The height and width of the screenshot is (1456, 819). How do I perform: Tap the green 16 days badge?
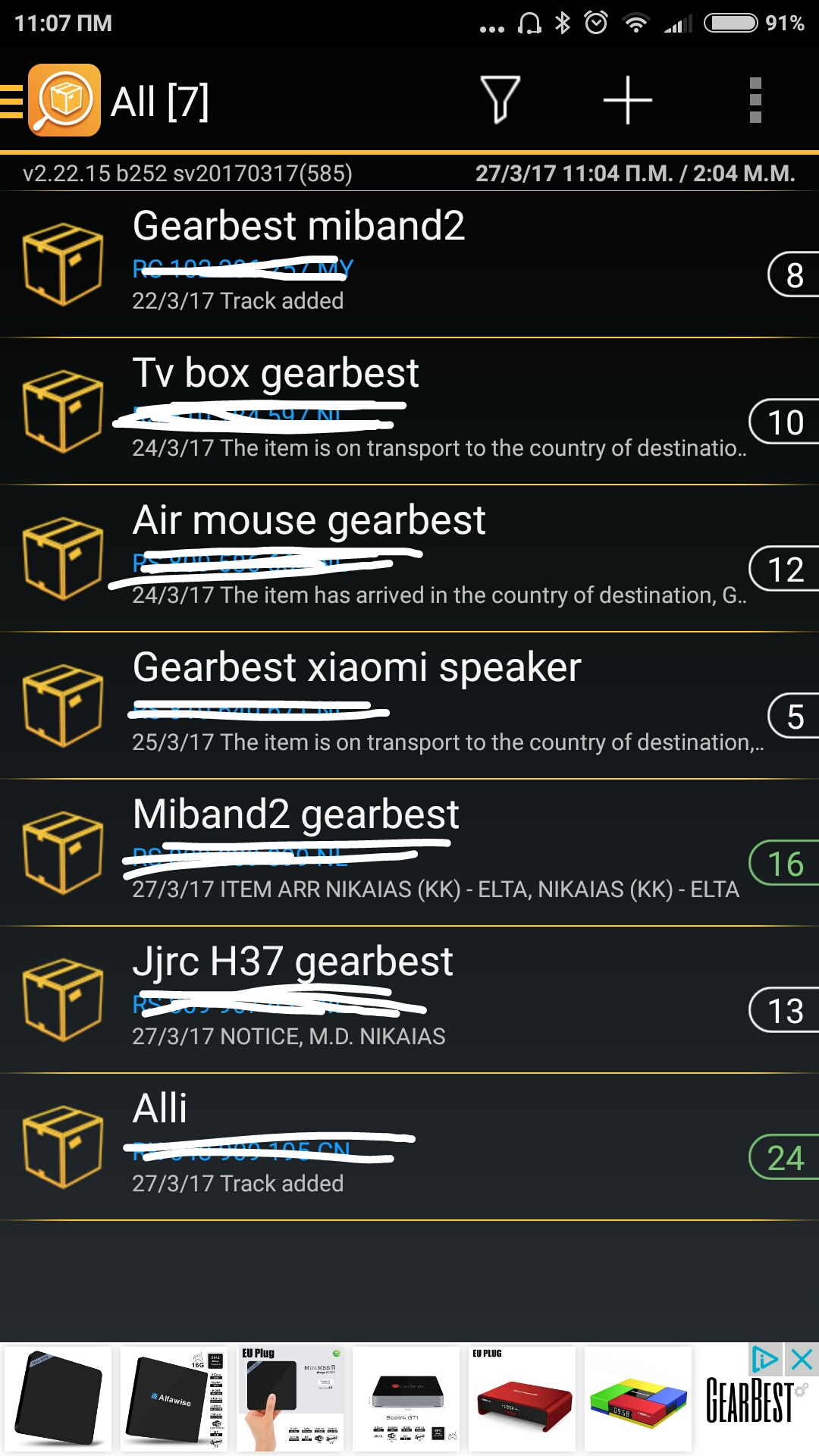[x=785, y=863]
